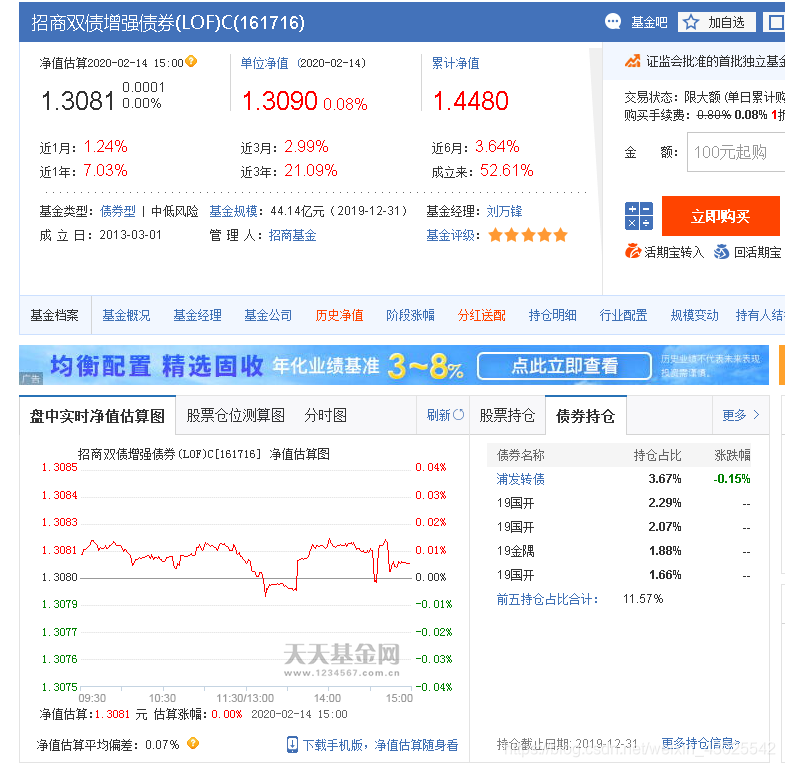Screen dimensions: 785x767
Task: Click the 金额 100元起购 input field
Action: pos(736,152)
